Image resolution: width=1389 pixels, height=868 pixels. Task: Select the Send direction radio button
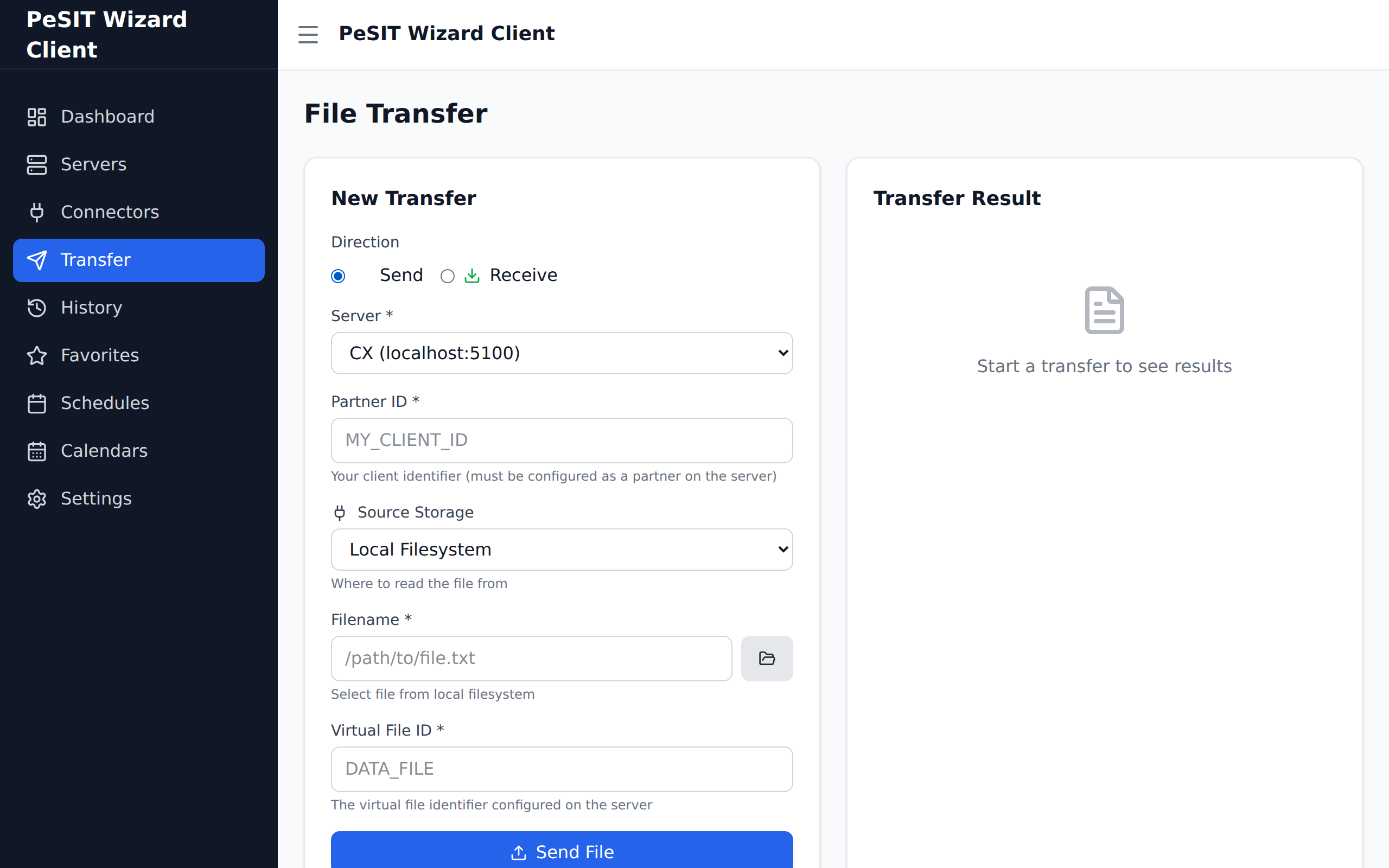[338, 276]
